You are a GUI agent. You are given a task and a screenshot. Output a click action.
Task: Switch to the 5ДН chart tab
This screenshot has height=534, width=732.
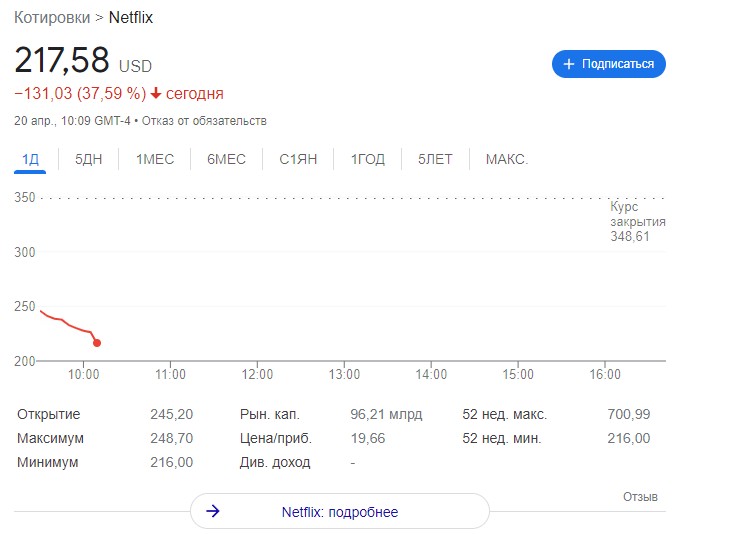pyautogui.click(x=88, y=159)
